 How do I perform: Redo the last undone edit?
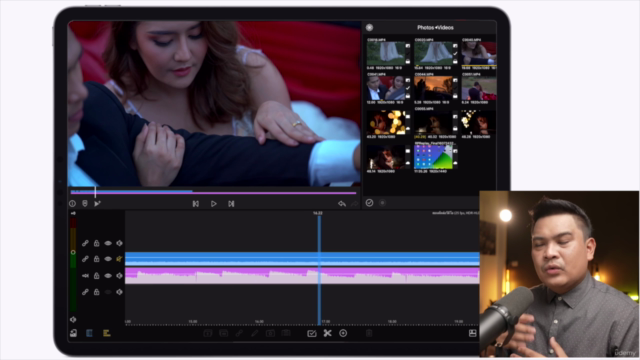pyautogui.click(x=355, y=204)
